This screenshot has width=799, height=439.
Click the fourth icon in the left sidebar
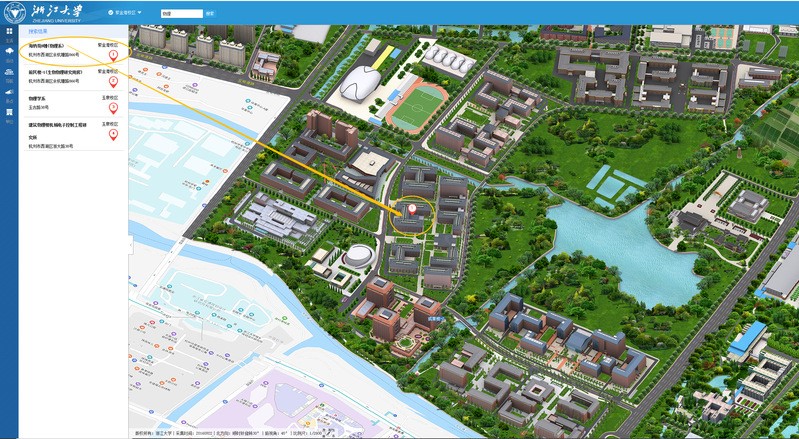tap(9, 91)
